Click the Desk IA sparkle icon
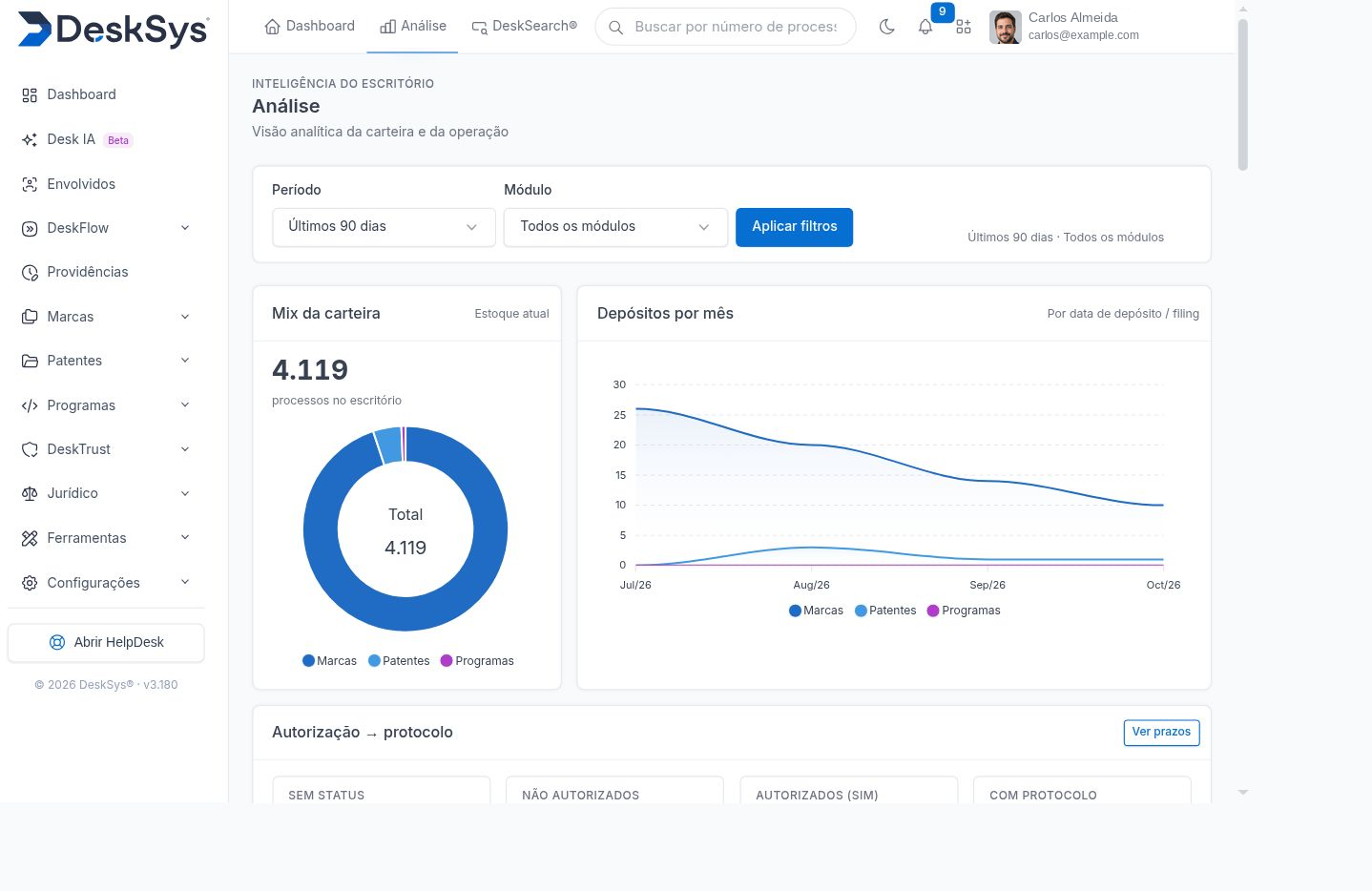This screenshot has width=1372, height=891. (30, 139)
